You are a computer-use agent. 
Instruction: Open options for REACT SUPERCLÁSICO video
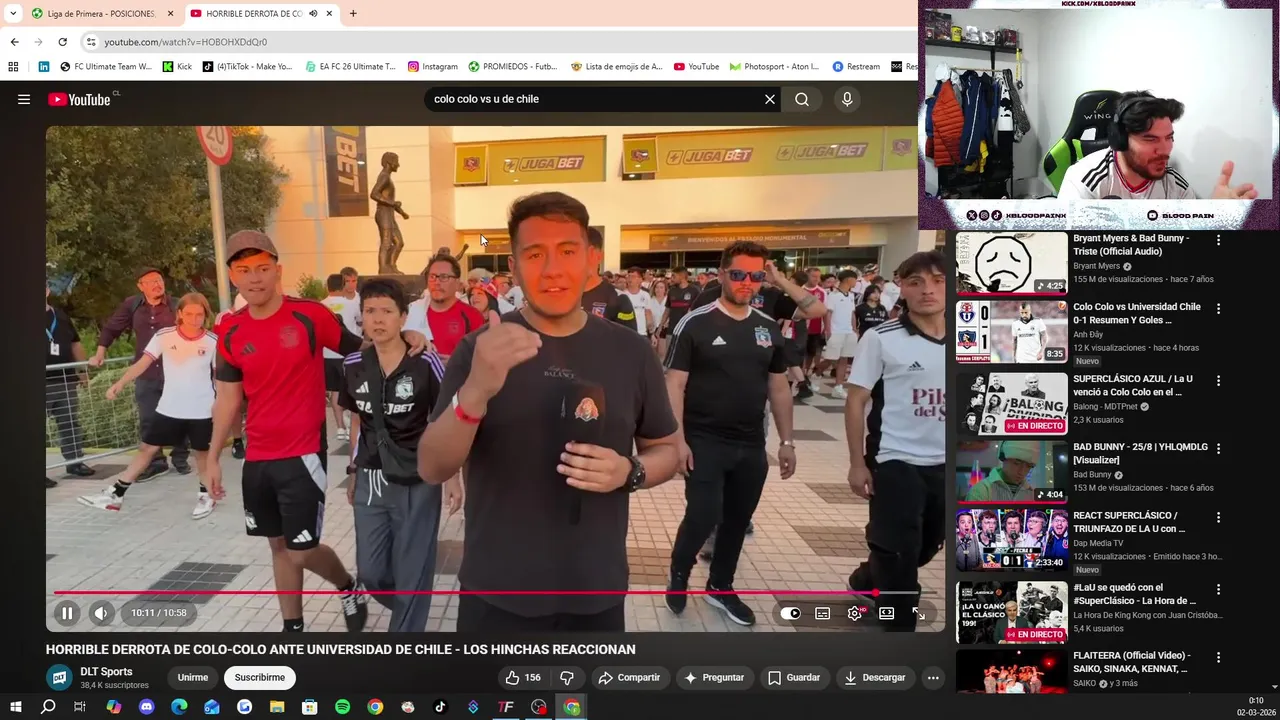point(1218,517)
